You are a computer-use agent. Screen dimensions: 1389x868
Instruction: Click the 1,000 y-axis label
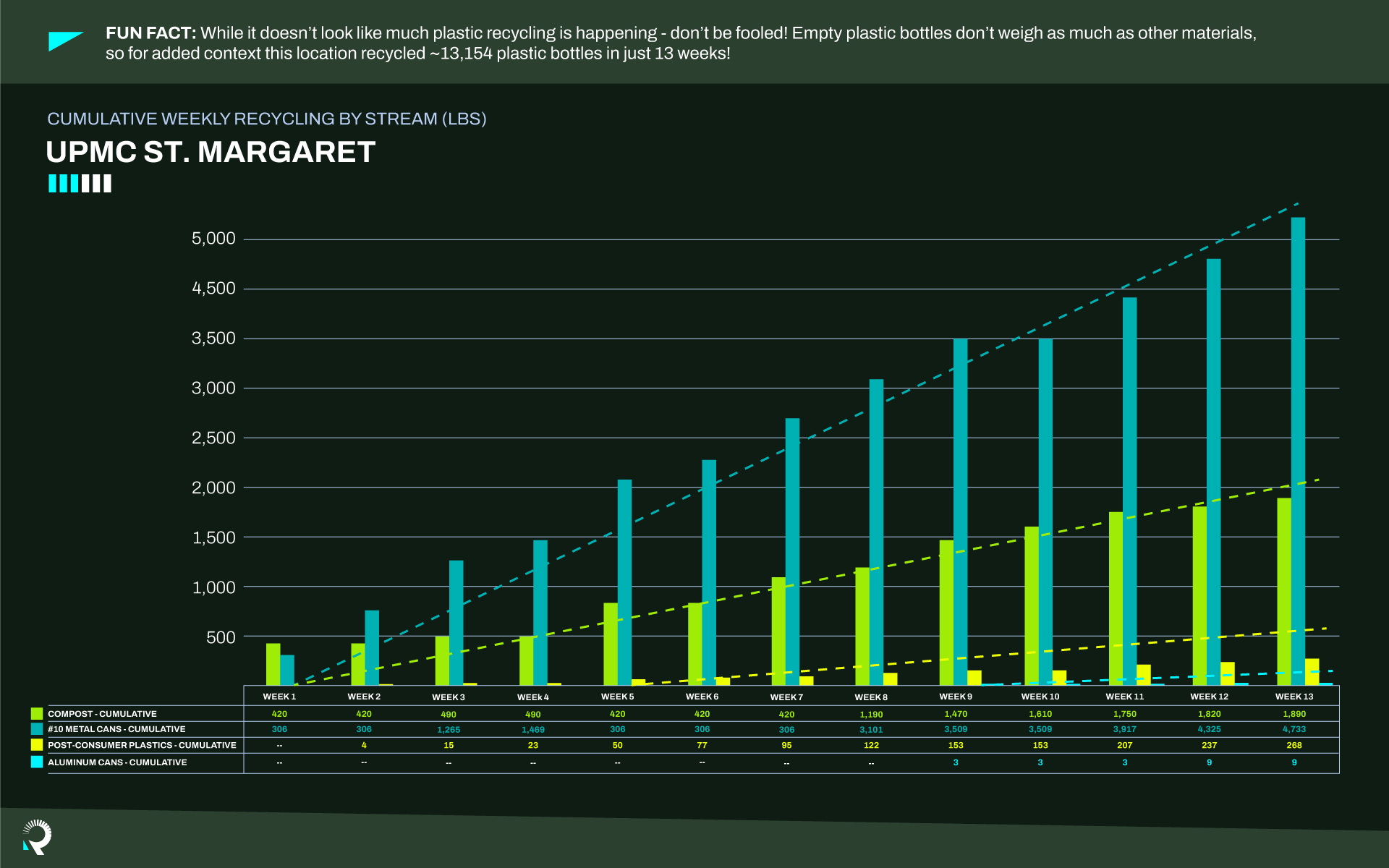(213, 588)
